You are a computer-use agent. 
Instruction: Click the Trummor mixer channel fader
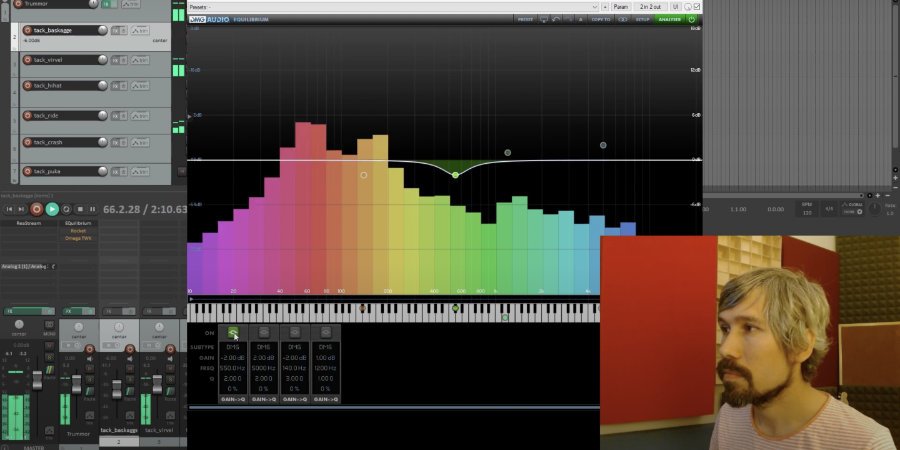[x=76, y=383]
